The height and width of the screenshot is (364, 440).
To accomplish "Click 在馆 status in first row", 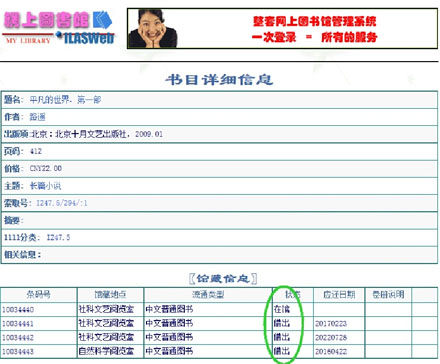I will tap(282, 309).
